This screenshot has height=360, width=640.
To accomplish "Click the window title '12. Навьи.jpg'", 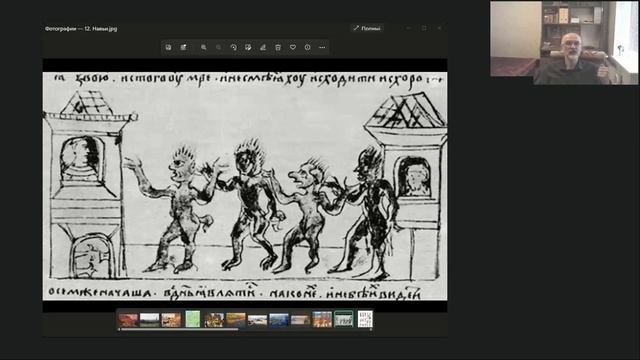I will [100, 29].
